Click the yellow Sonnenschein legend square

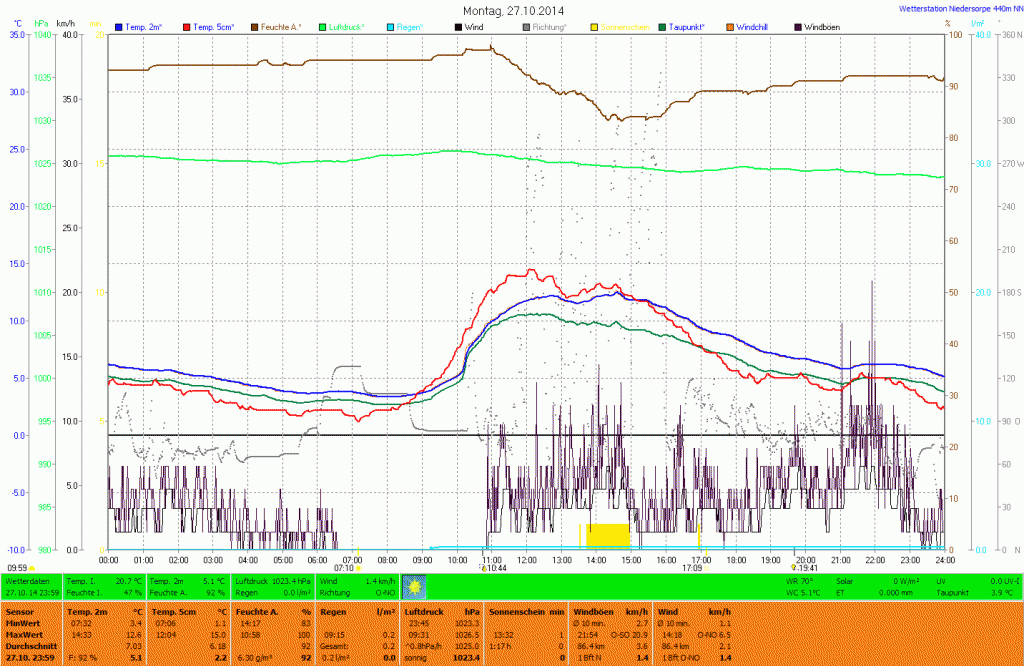pos(594,25)
